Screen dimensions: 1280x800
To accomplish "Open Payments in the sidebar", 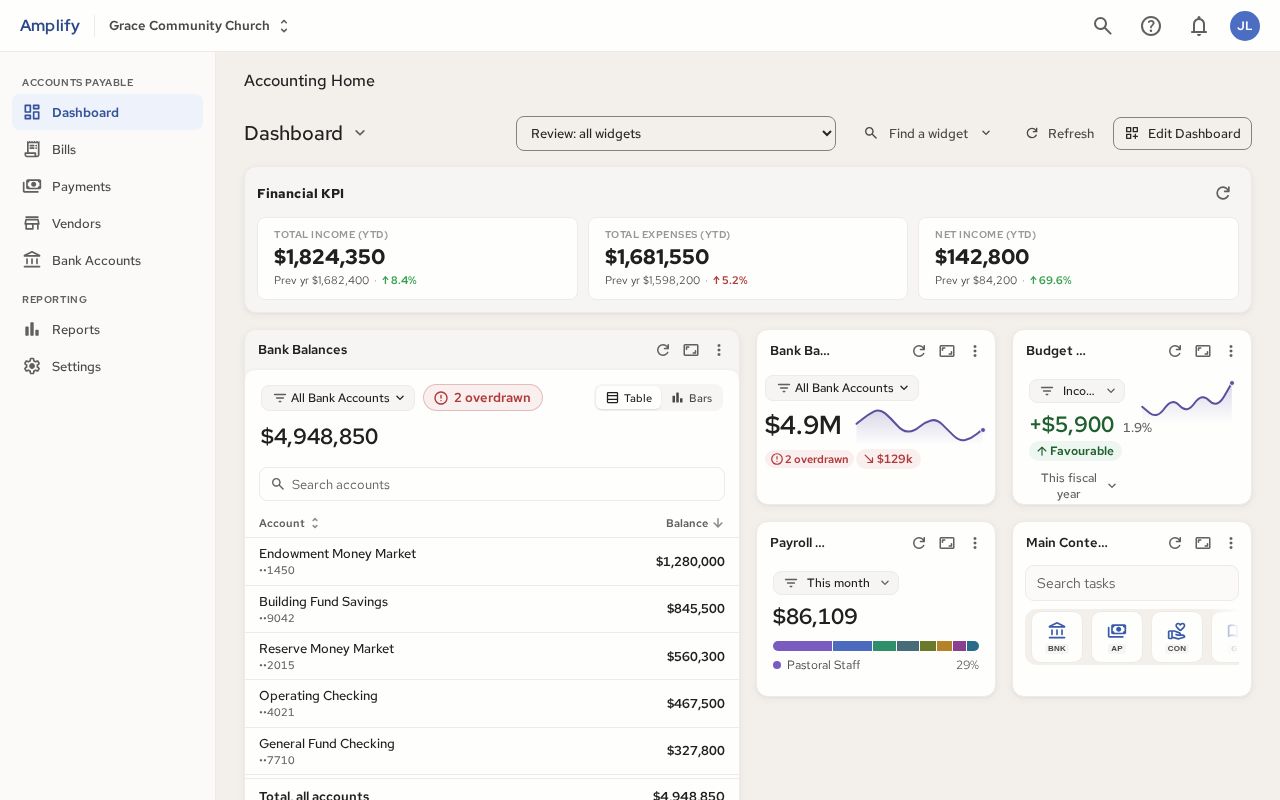I will pyautogui.click(x=107, y=186).
